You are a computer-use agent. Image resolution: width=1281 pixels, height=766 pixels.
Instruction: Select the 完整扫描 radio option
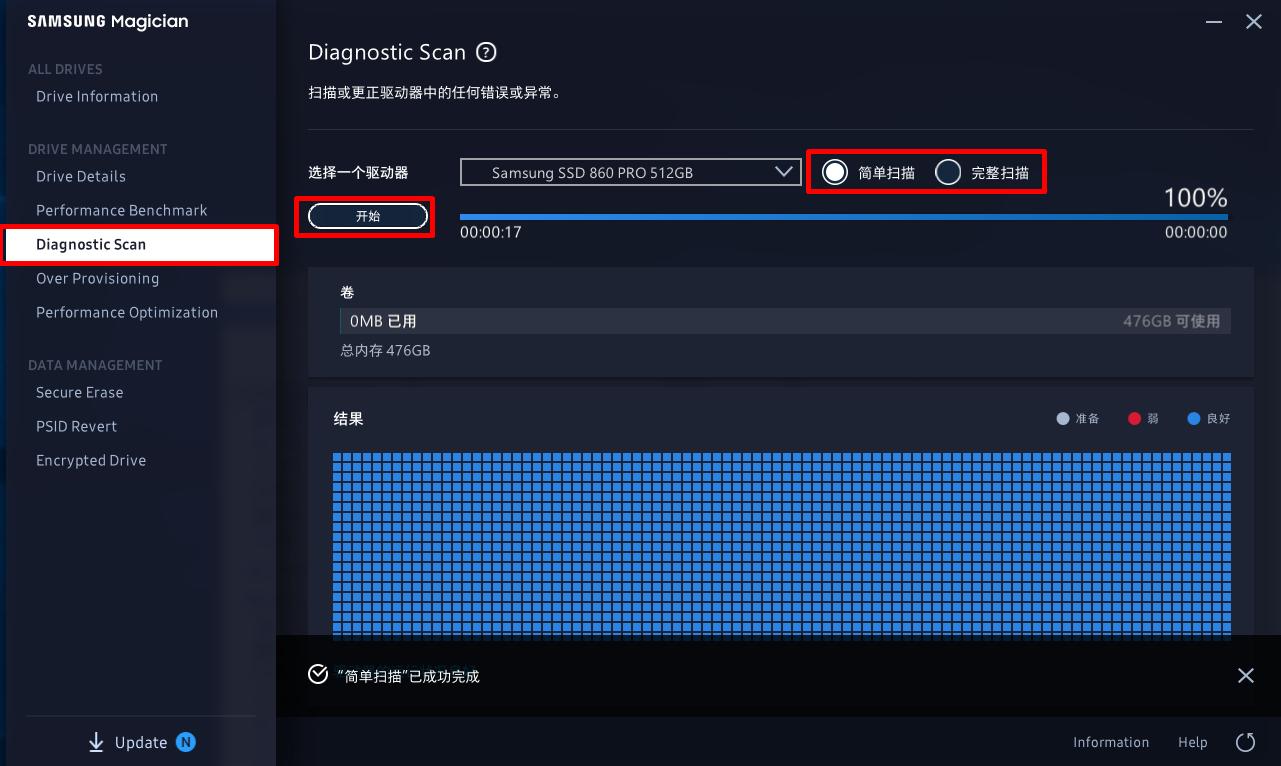pyautogui.click(x=948, y=172)
